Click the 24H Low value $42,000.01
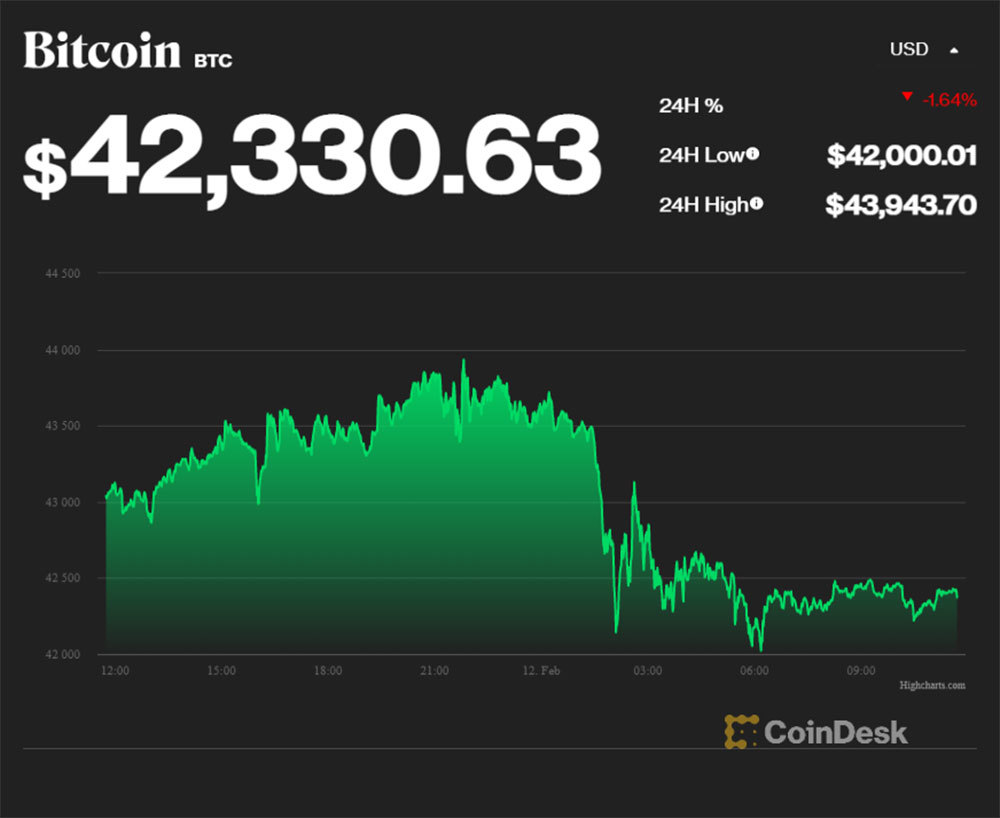 (x=901, y=155)
